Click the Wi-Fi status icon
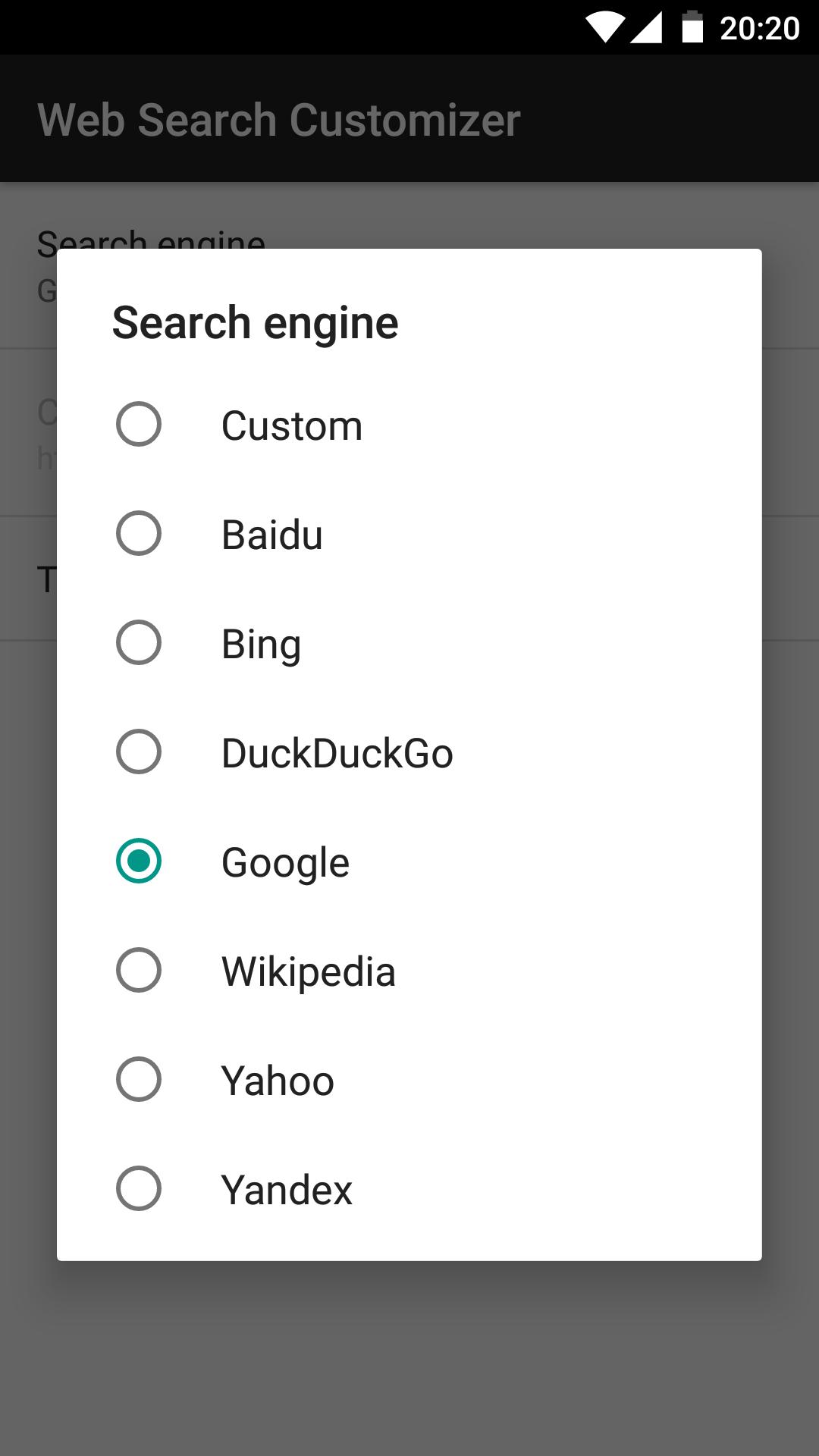The image size is (819, 1456). [x=604, y=27]
